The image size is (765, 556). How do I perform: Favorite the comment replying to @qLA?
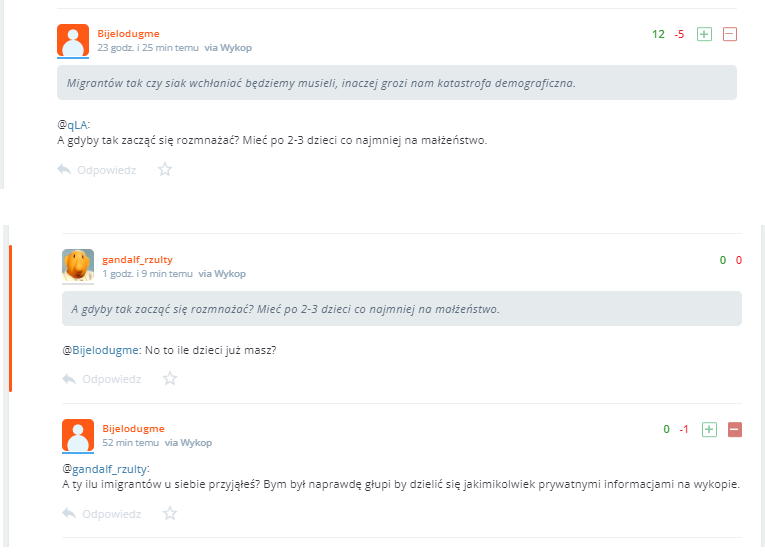click(x=166, y=170)
